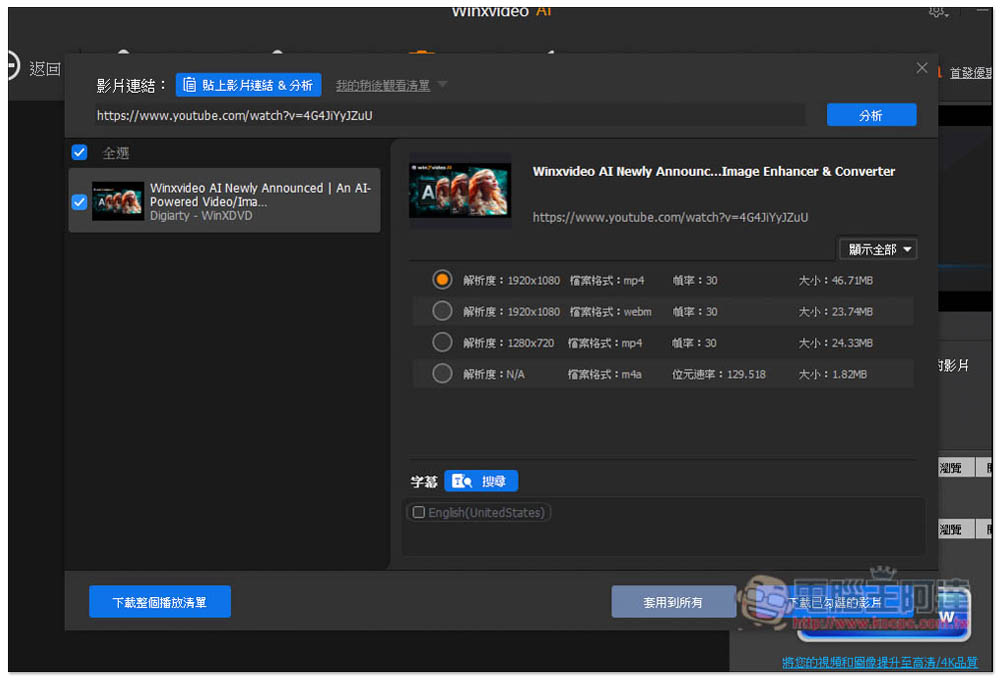Close the video link dialog

click(922, 68)
